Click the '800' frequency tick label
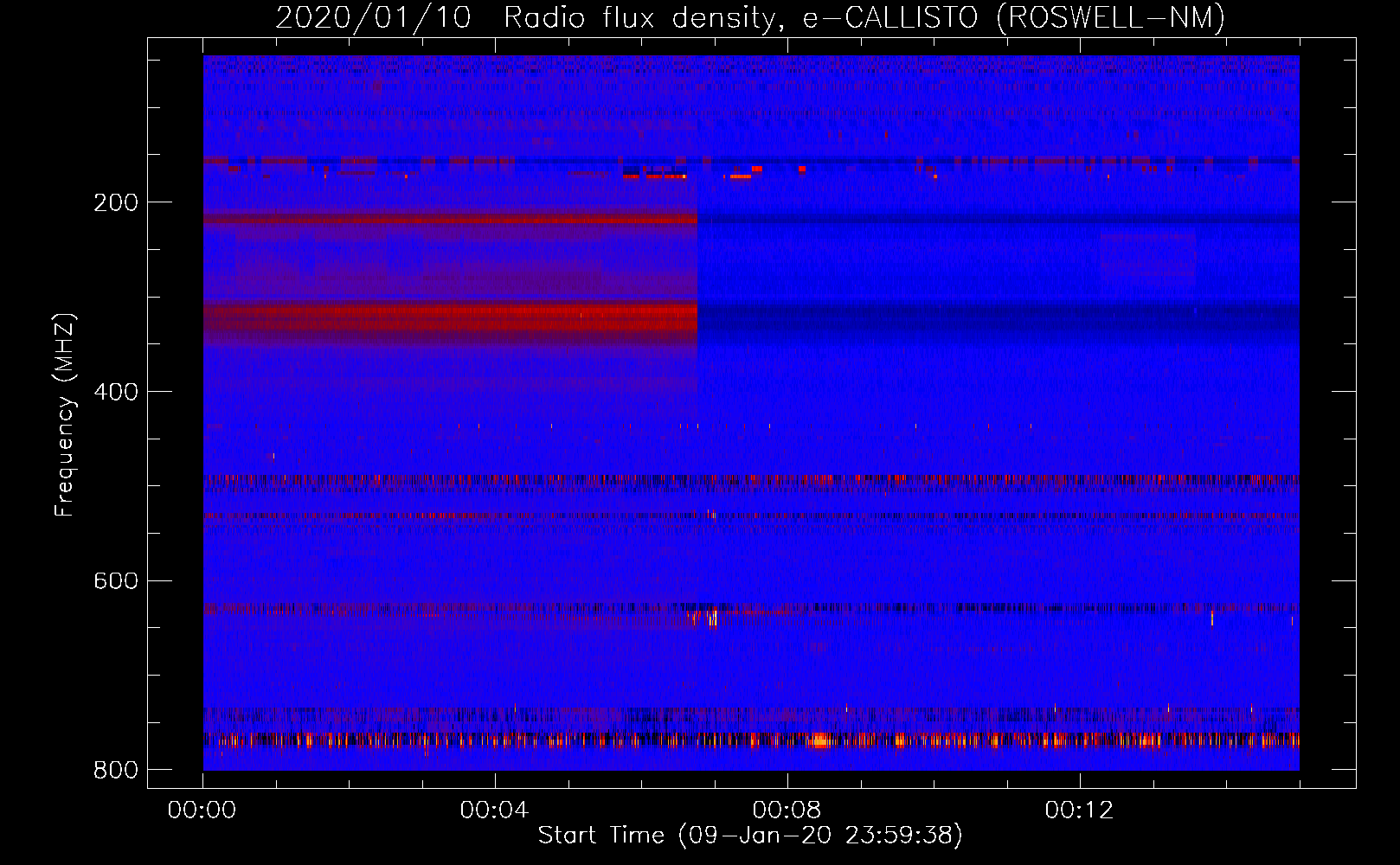1400x865 pixels. click(x=116, y=770)
